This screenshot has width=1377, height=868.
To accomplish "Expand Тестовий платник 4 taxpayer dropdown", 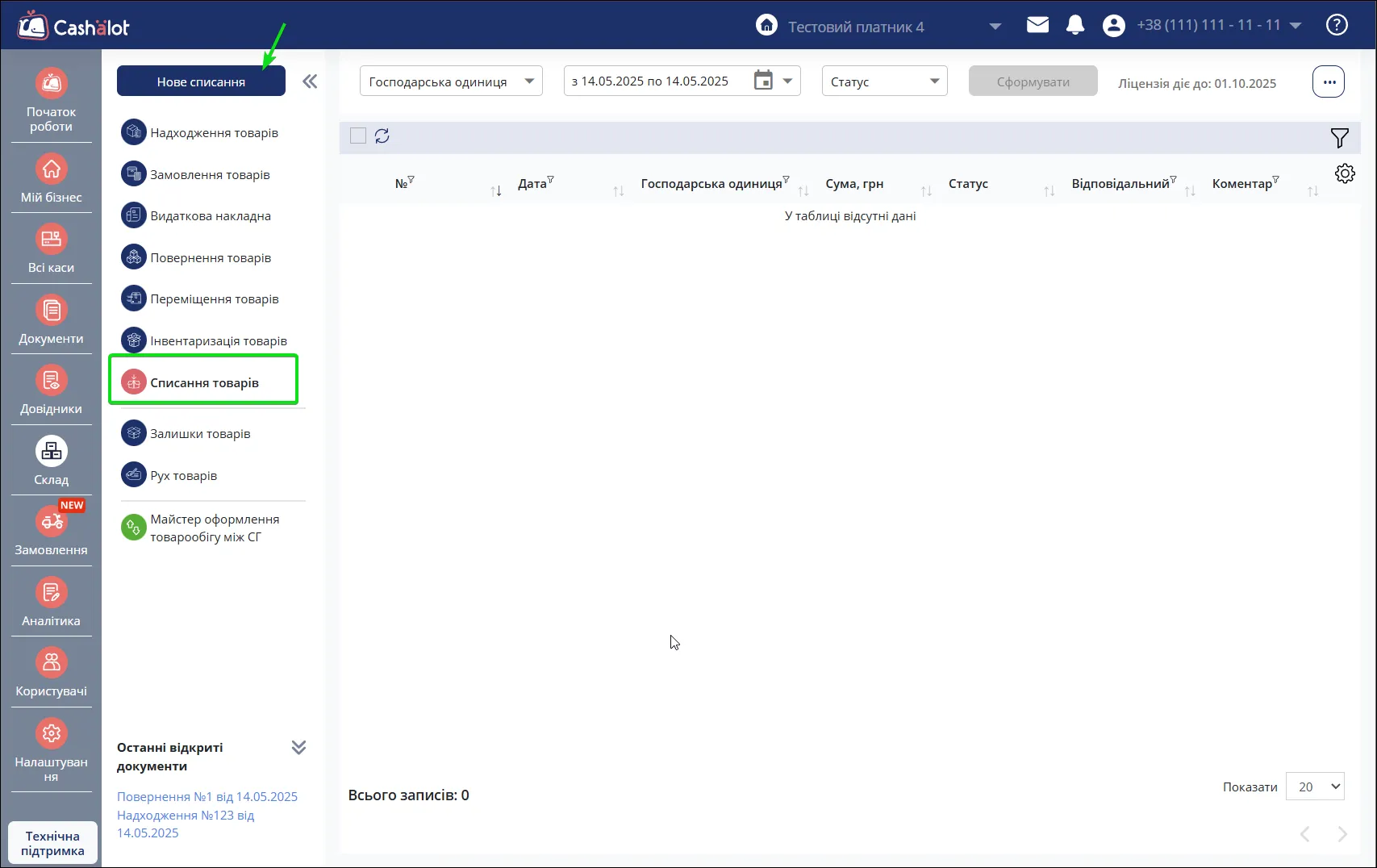I will click(995, 27).
